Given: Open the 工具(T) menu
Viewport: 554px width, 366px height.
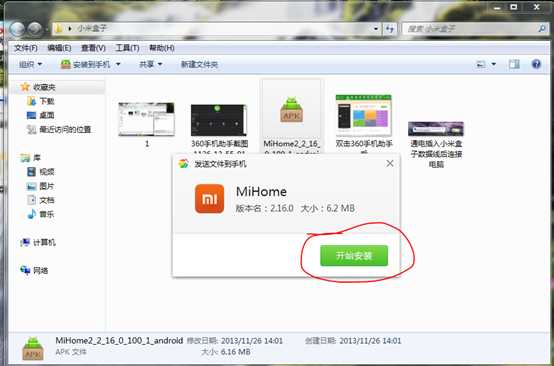Looking at the screenshot, I should pyautogui.click(x=127, y=48).
